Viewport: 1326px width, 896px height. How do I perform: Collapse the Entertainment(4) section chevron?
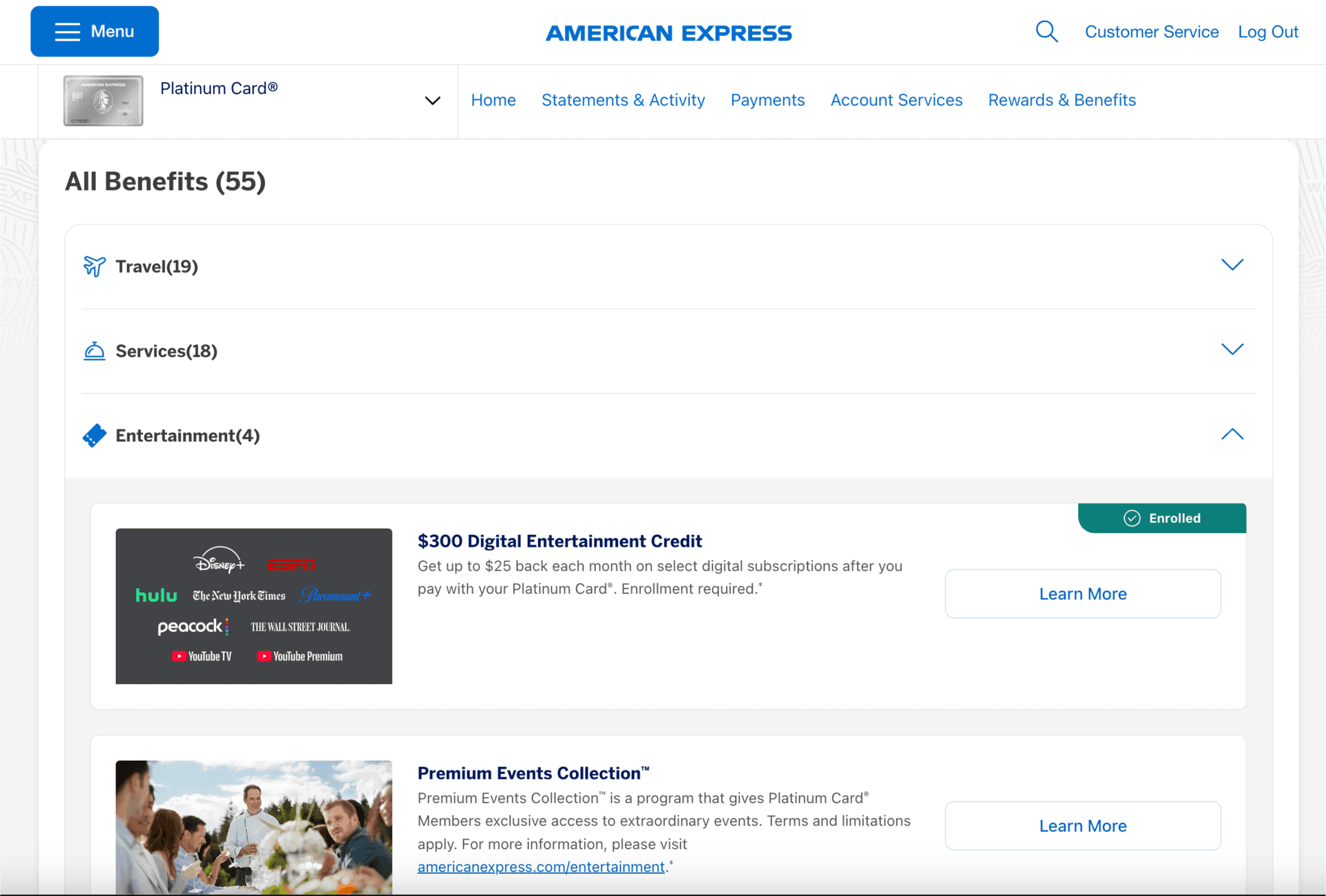pyautogui.click(x=1232, y=434)
